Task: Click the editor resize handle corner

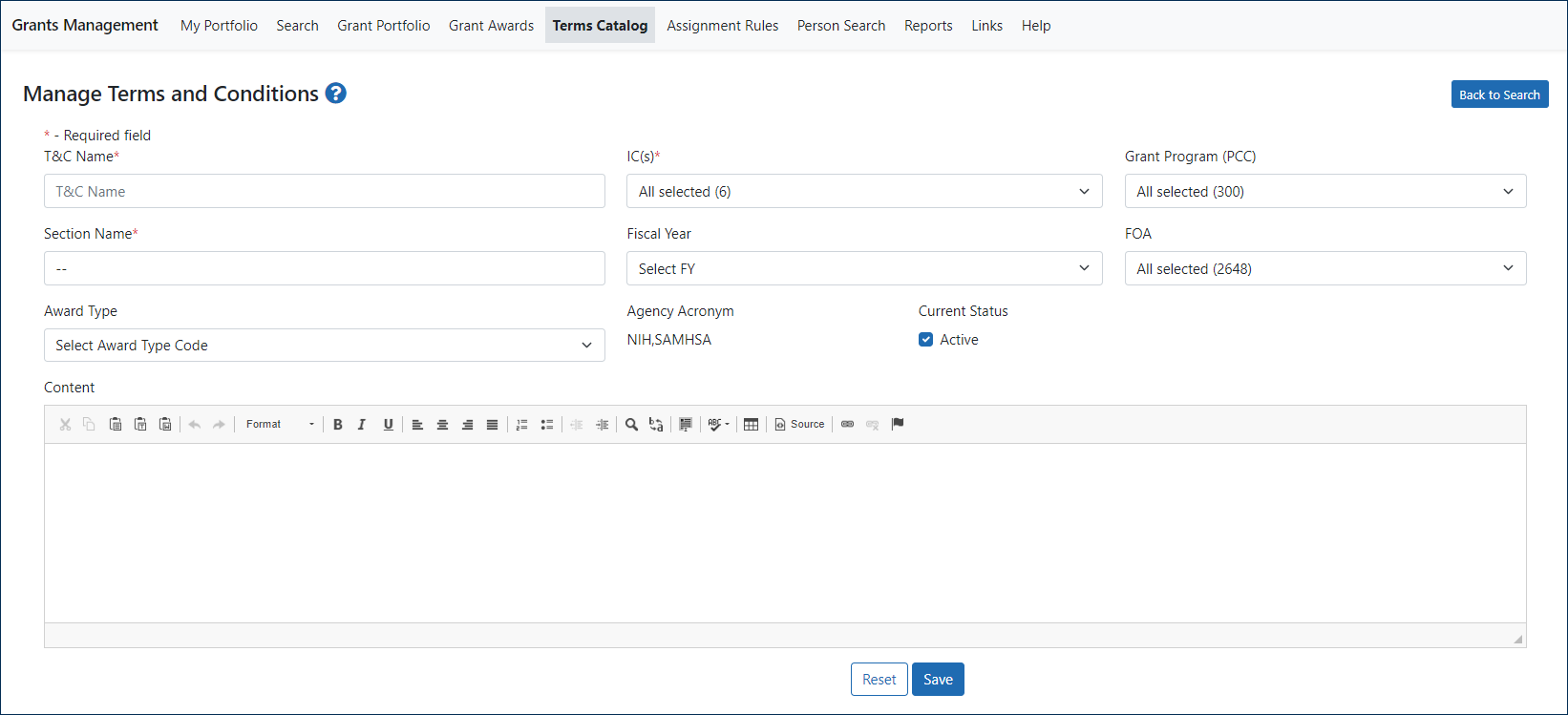Action: [x=1518, y=639]
